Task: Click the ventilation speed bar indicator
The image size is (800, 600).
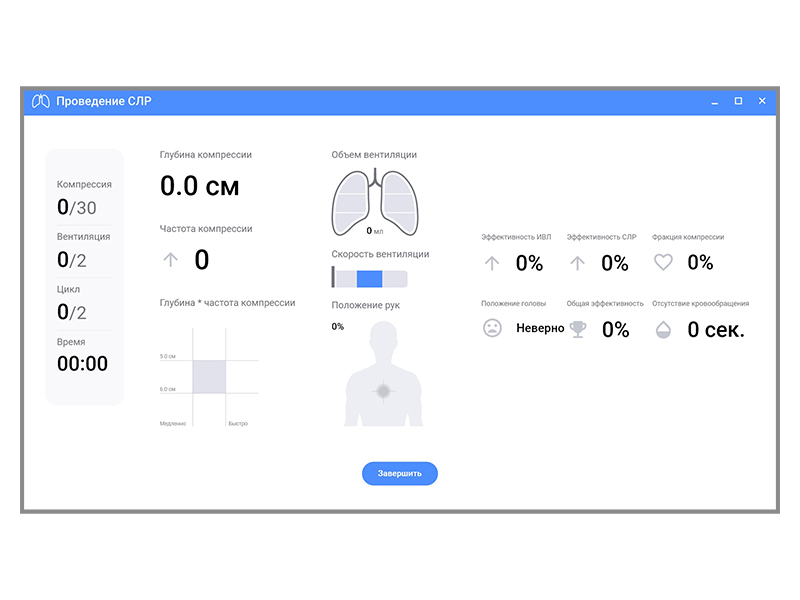Action: click(369, 279)
